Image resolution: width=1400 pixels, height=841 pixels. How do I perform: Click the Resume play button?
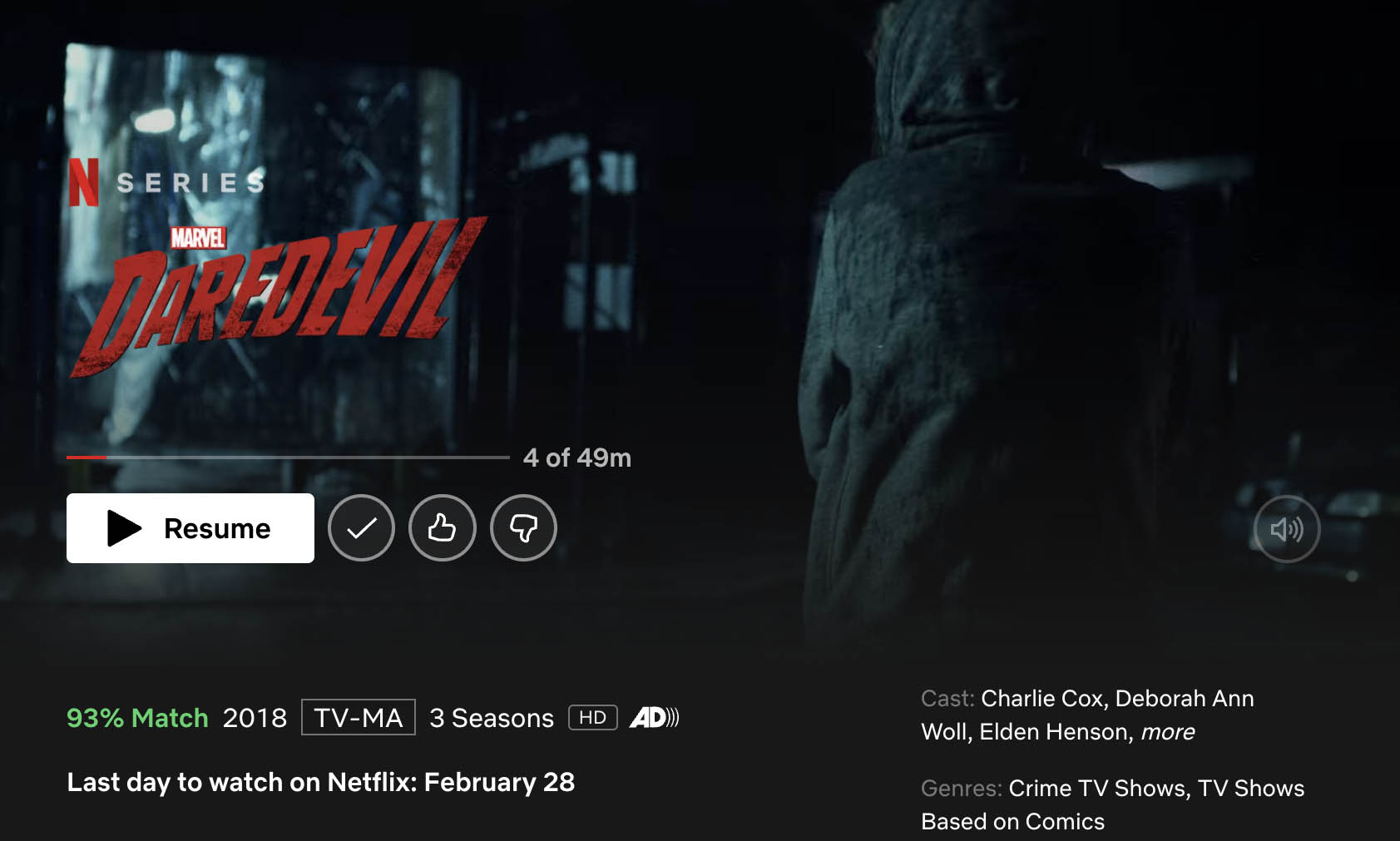[x=190, y=528]
